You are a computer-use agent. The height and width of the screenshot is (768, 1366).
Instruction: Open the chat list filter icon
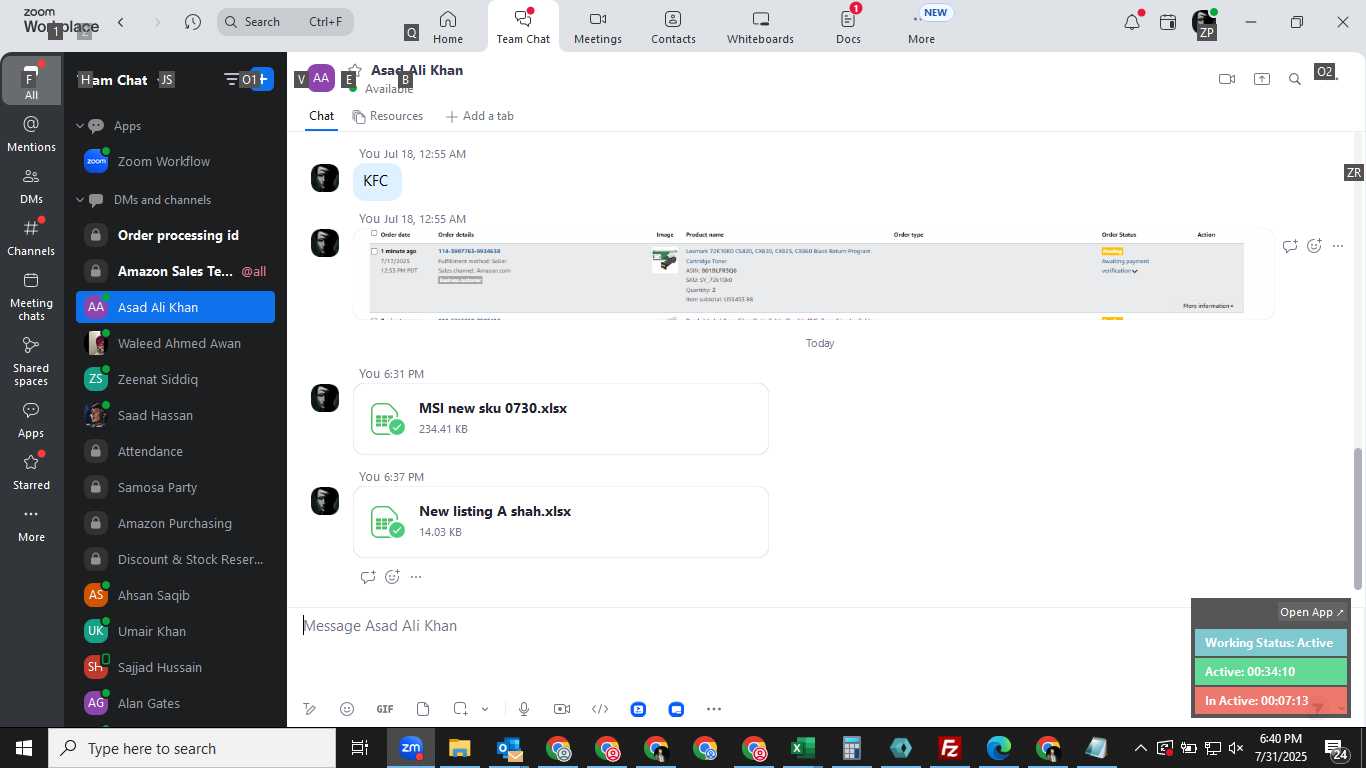coord(232,79)
